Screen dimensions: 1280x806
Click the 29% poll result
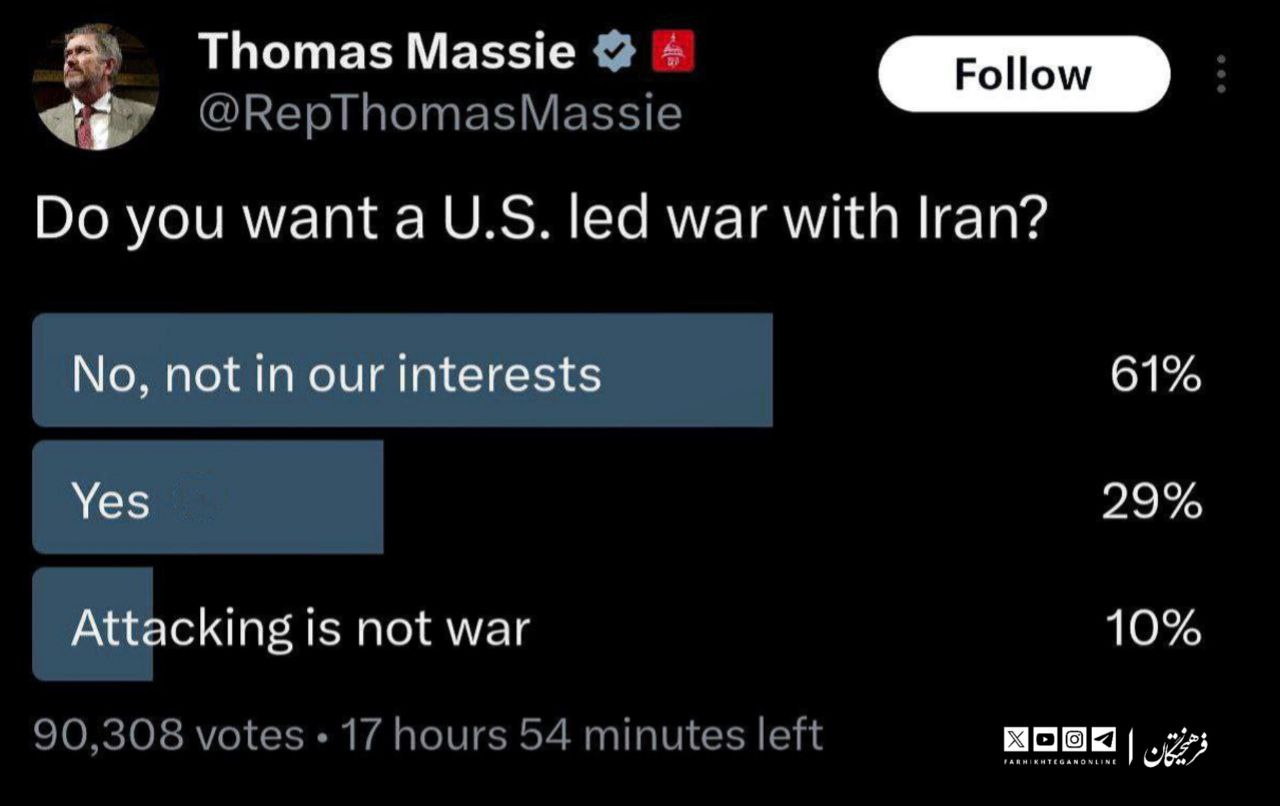(x=1152, y=501)
